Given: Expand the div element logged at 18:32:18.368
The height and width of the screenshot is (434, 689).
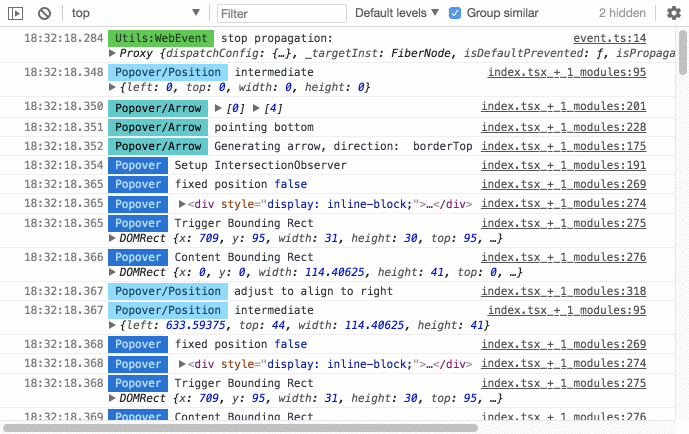Looking at the screenshot, I should (182, 364).
